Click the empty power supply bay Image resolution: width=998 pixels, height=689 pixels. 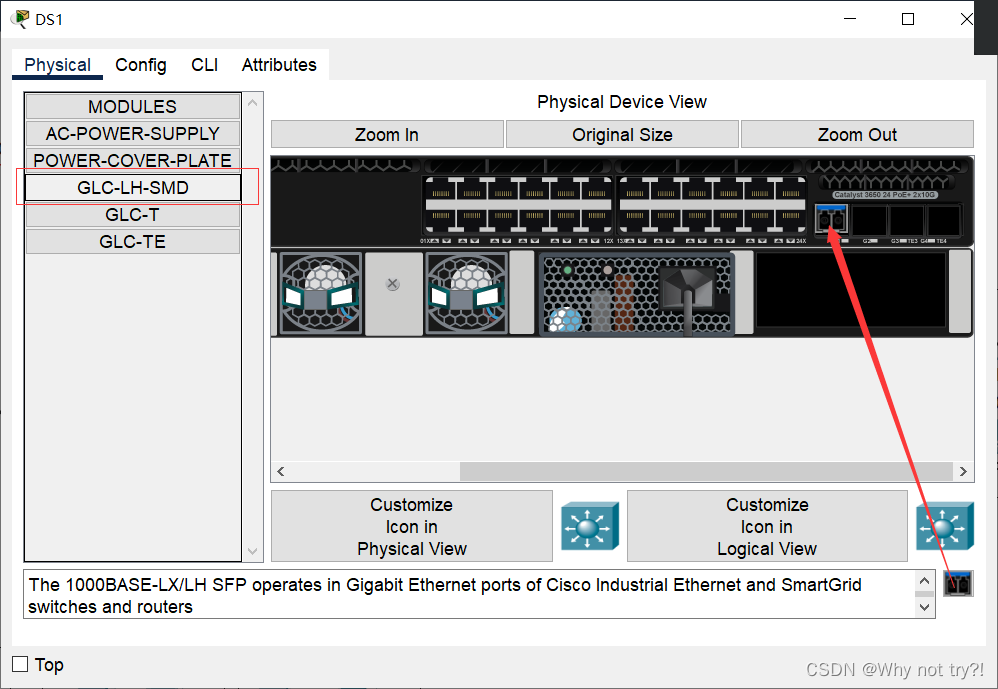click(x=851, y=291)
